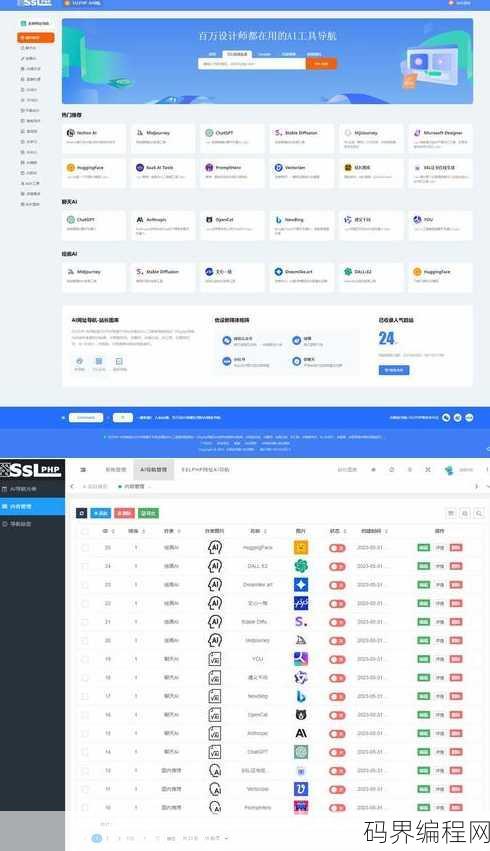
Task: Tick the checkbox for the HuggingFace row
Action: (85, 548)
